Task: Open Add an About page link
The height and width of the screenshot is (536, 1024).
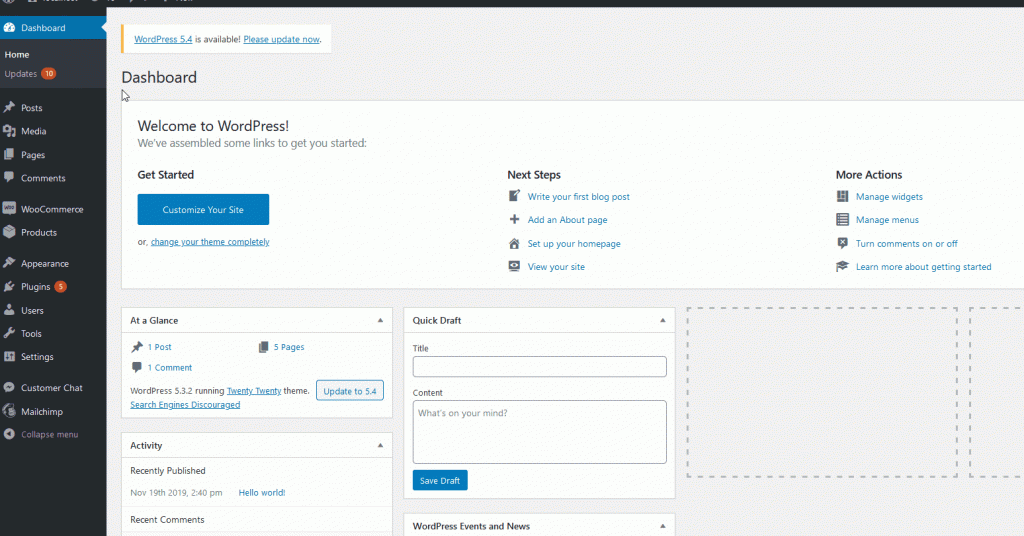Action: point(568,220)
